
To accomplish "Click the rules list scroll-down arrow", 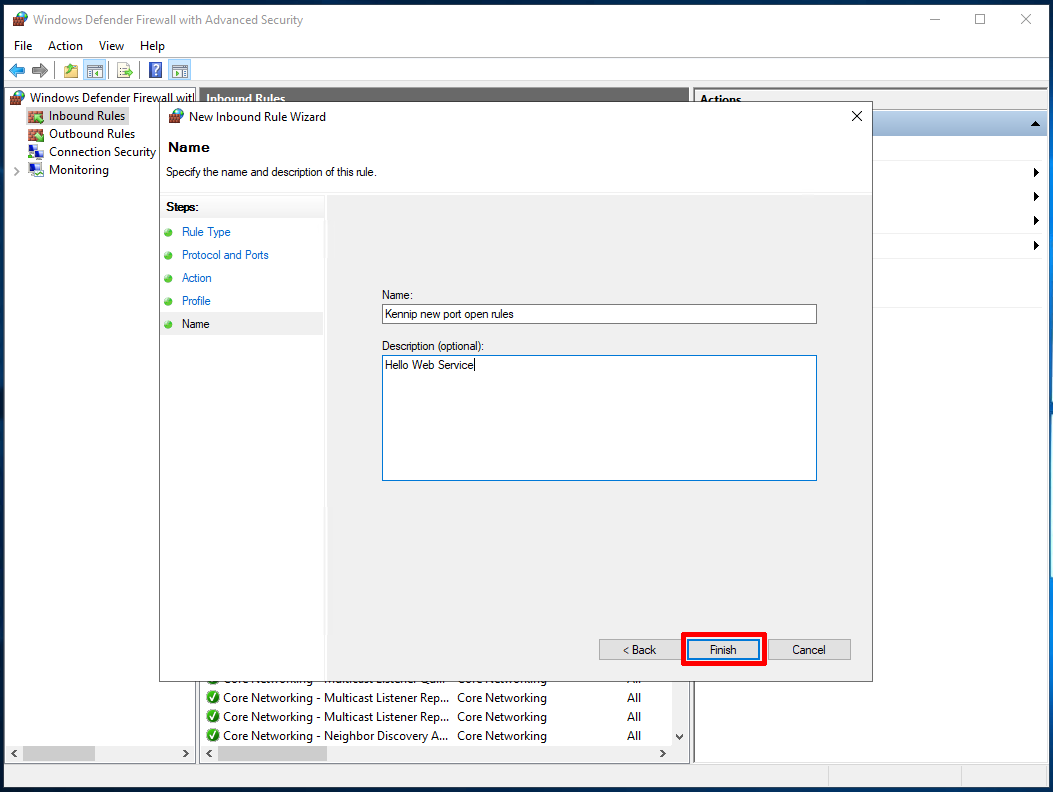I will click(x=680, y=737).
